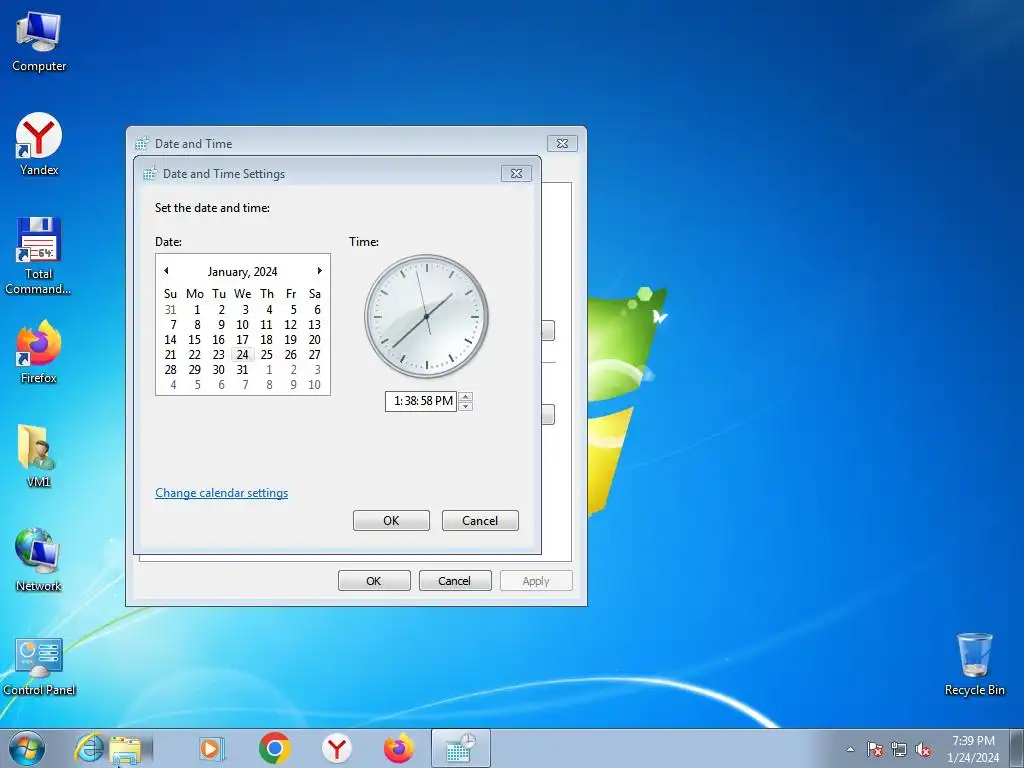
Task: Select January 17 in the calendar
Action: 242,340
